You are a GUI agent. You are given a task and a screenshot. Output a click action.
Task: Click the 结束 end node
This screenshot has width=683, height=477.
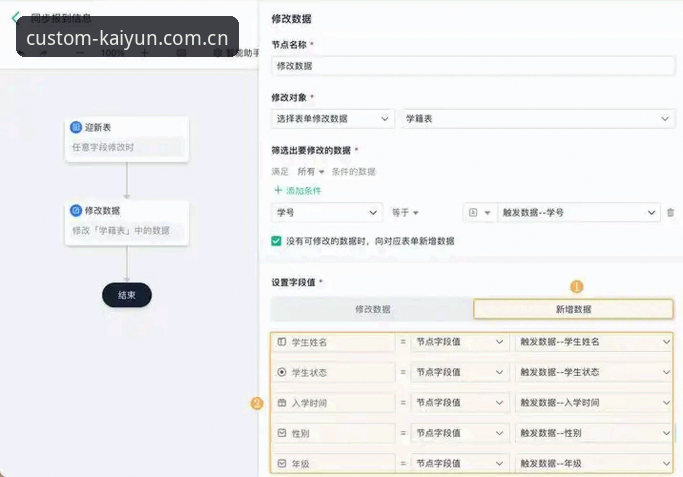coord(127,295)
